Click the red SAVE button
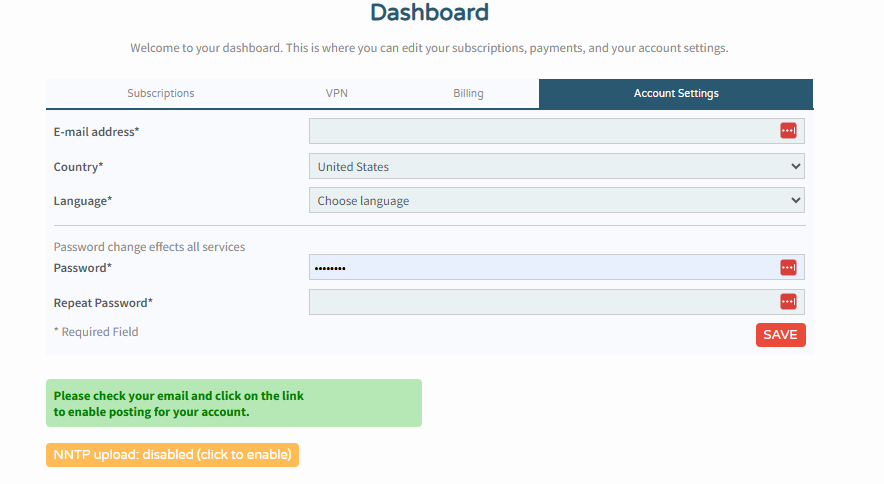 click(x=780, y=335)
